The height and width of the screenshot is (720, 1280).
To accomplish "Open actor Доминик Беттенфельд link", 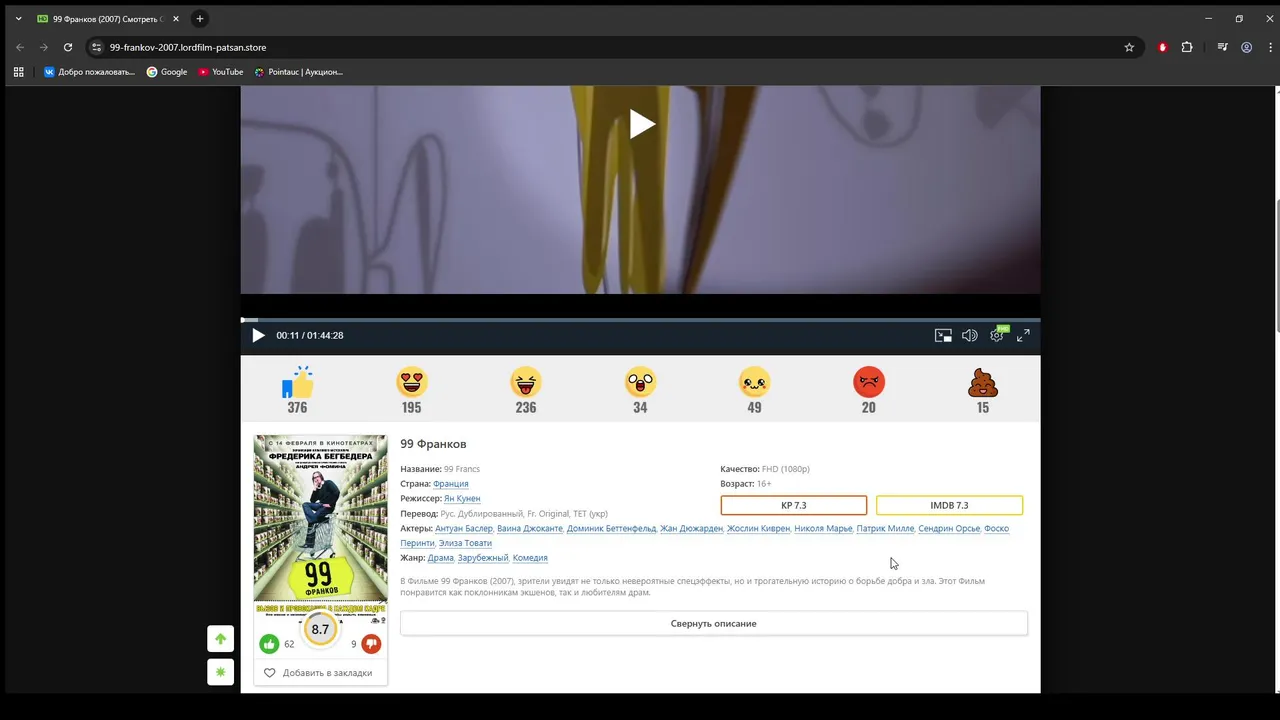I will click(x=611, y=529).
